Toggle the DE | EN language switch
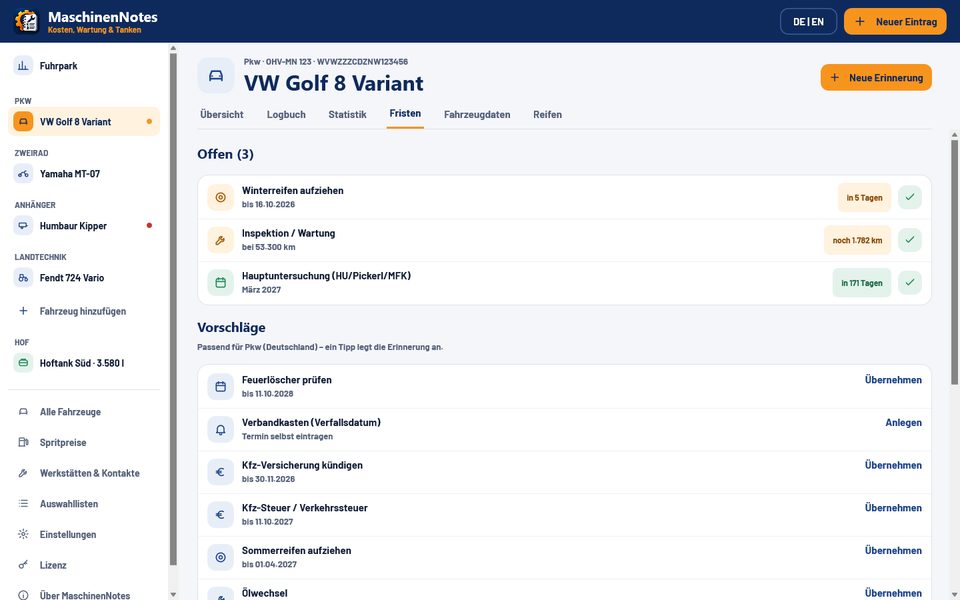Viewport: 960px width, 600px height. click(808, 21)
